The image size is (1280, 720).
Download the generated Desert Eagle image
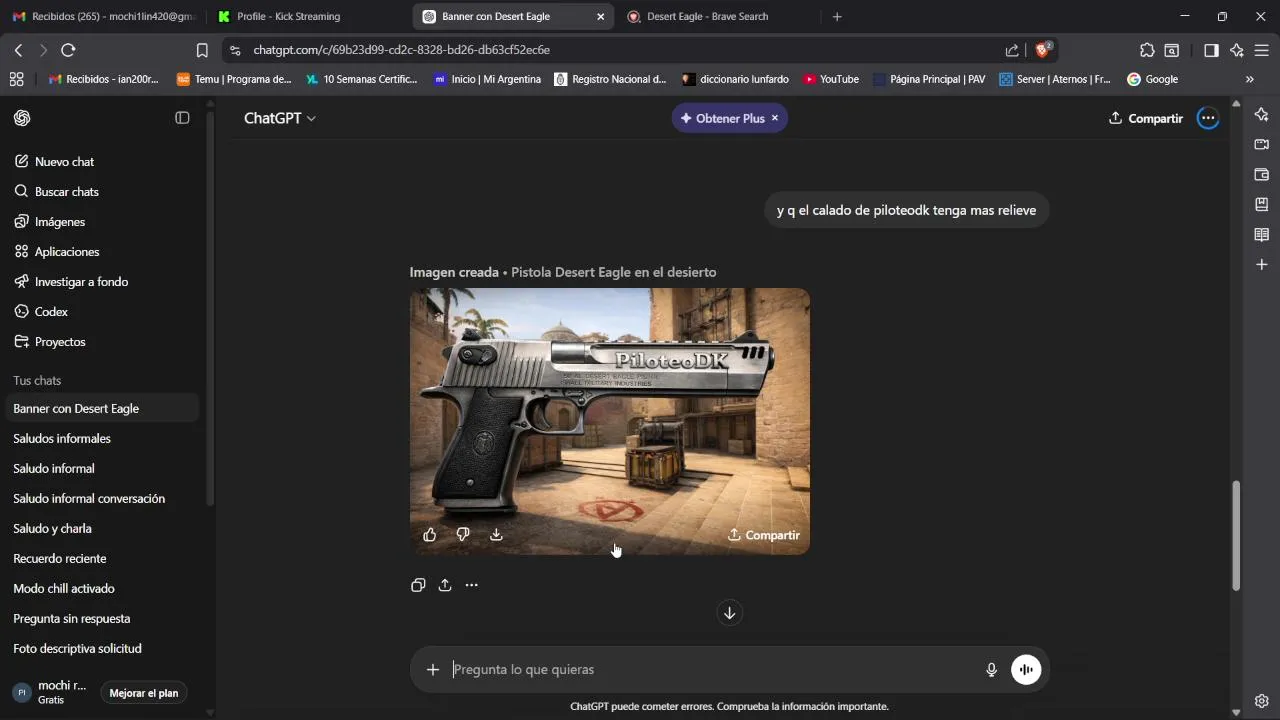496,535
